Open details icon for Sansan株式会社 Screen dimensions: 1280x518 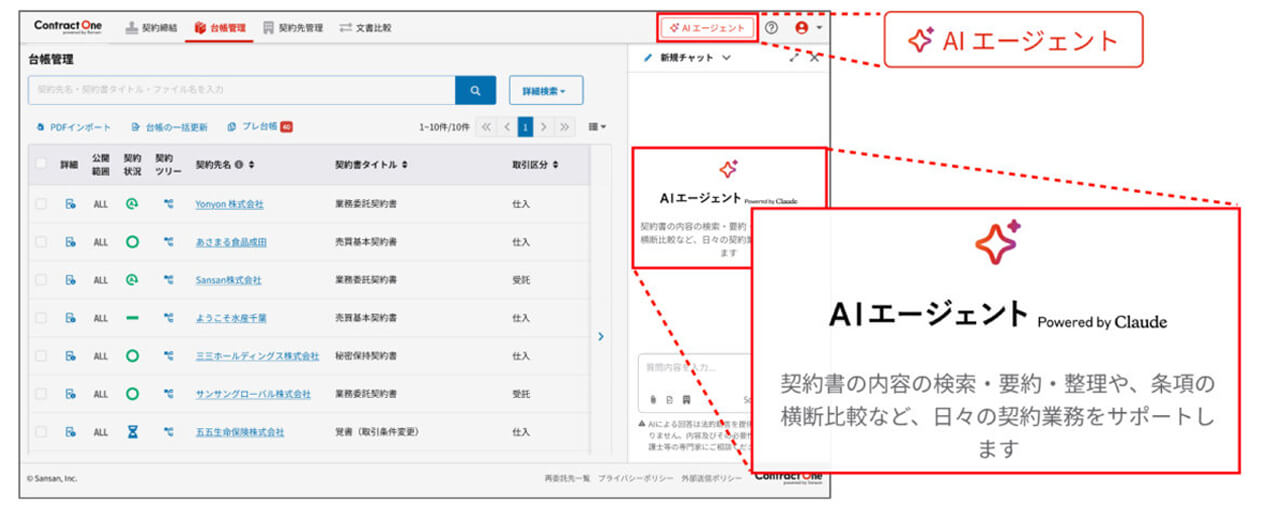(70, 280)
